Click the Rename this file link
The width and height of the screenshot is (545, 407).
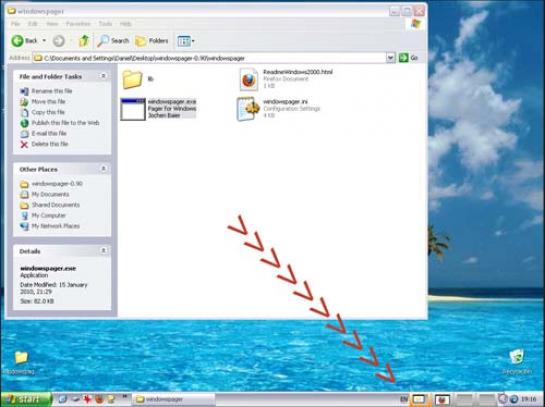pyautogui.click(x=52, y=91)
